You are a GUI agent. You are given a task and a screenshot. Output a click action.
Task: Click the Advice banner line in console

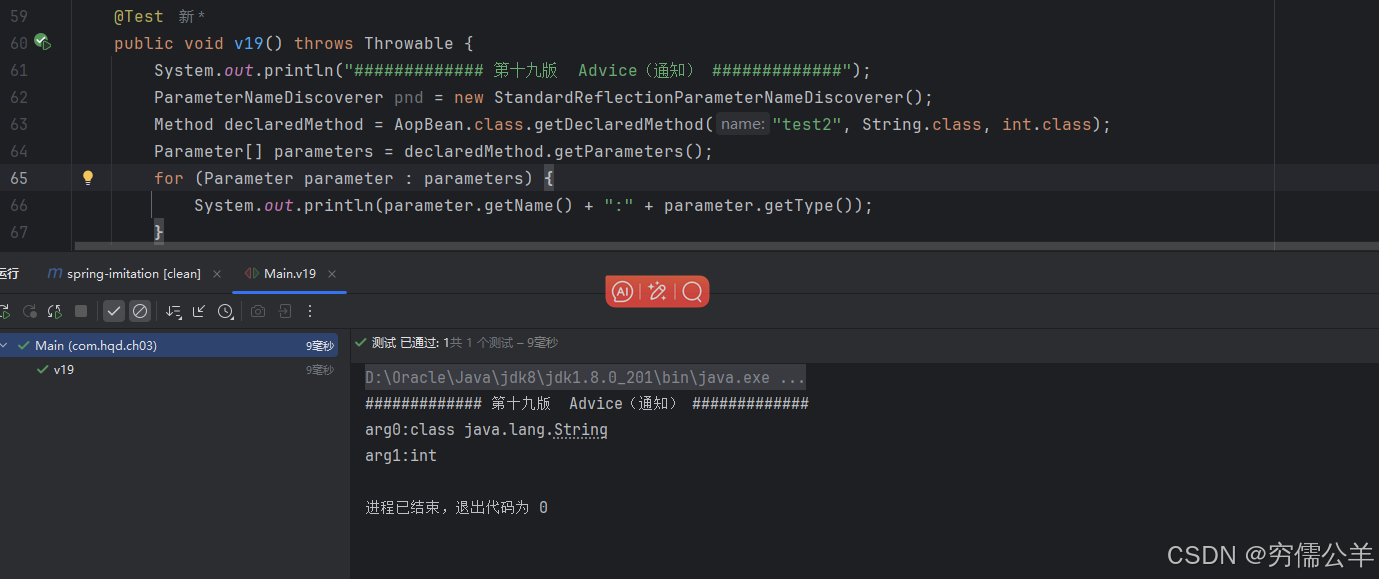pyautogui.click(x=587, y=404)
